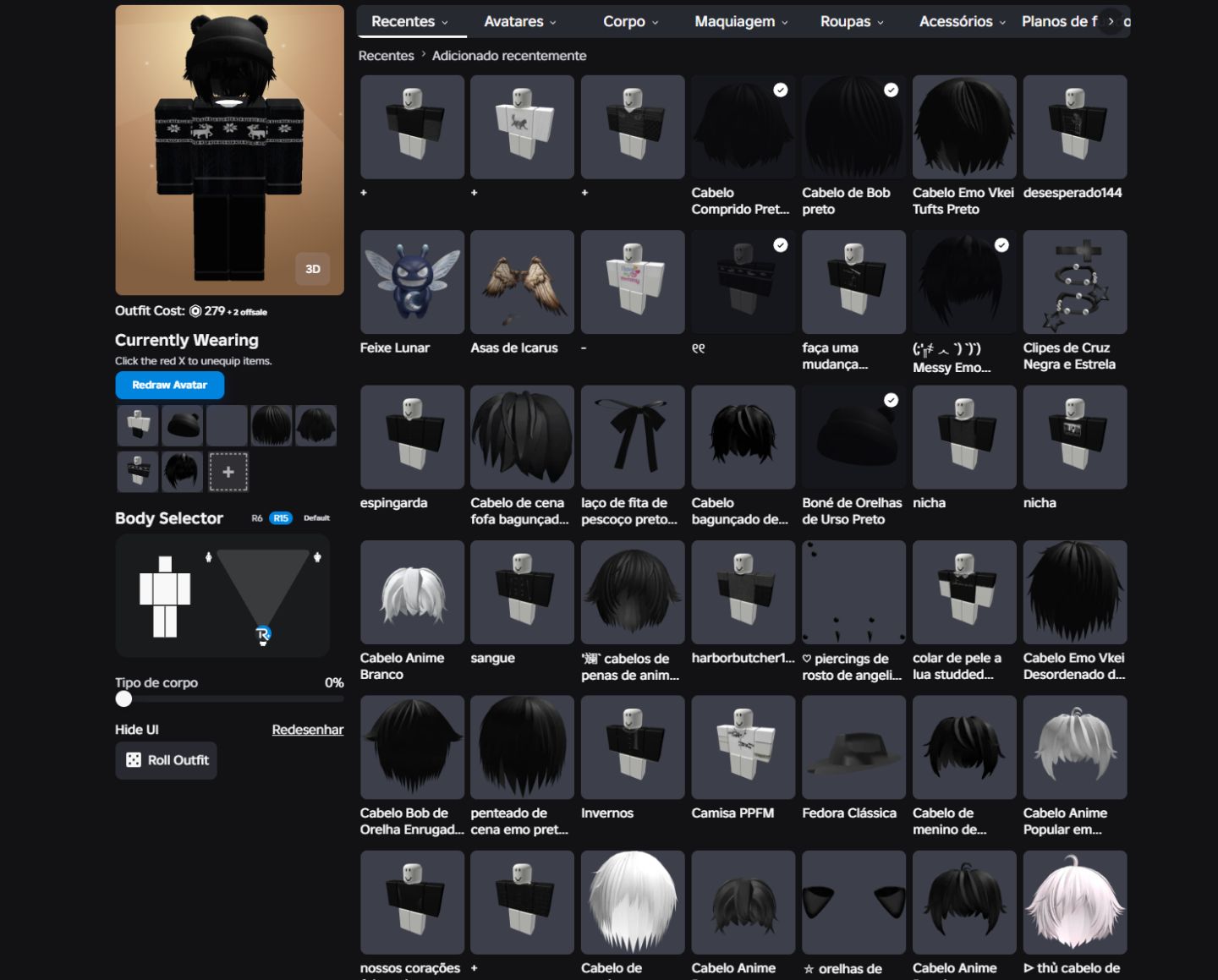Screen dimensions: 1218x980
Task: Pick the Camisa PPFM shirt
Action: [x=743, y=747]
